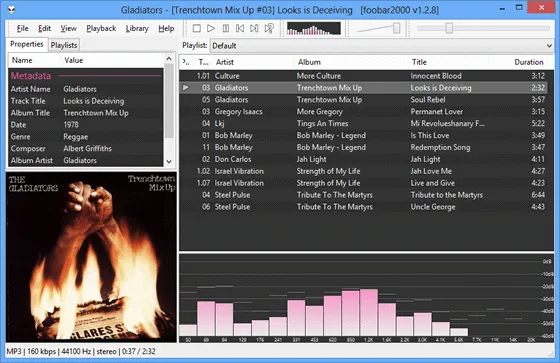This screenshot has width=560, height=363.
Task: Click the Composer Albert Griffiths row
Action: coord(86,149)
